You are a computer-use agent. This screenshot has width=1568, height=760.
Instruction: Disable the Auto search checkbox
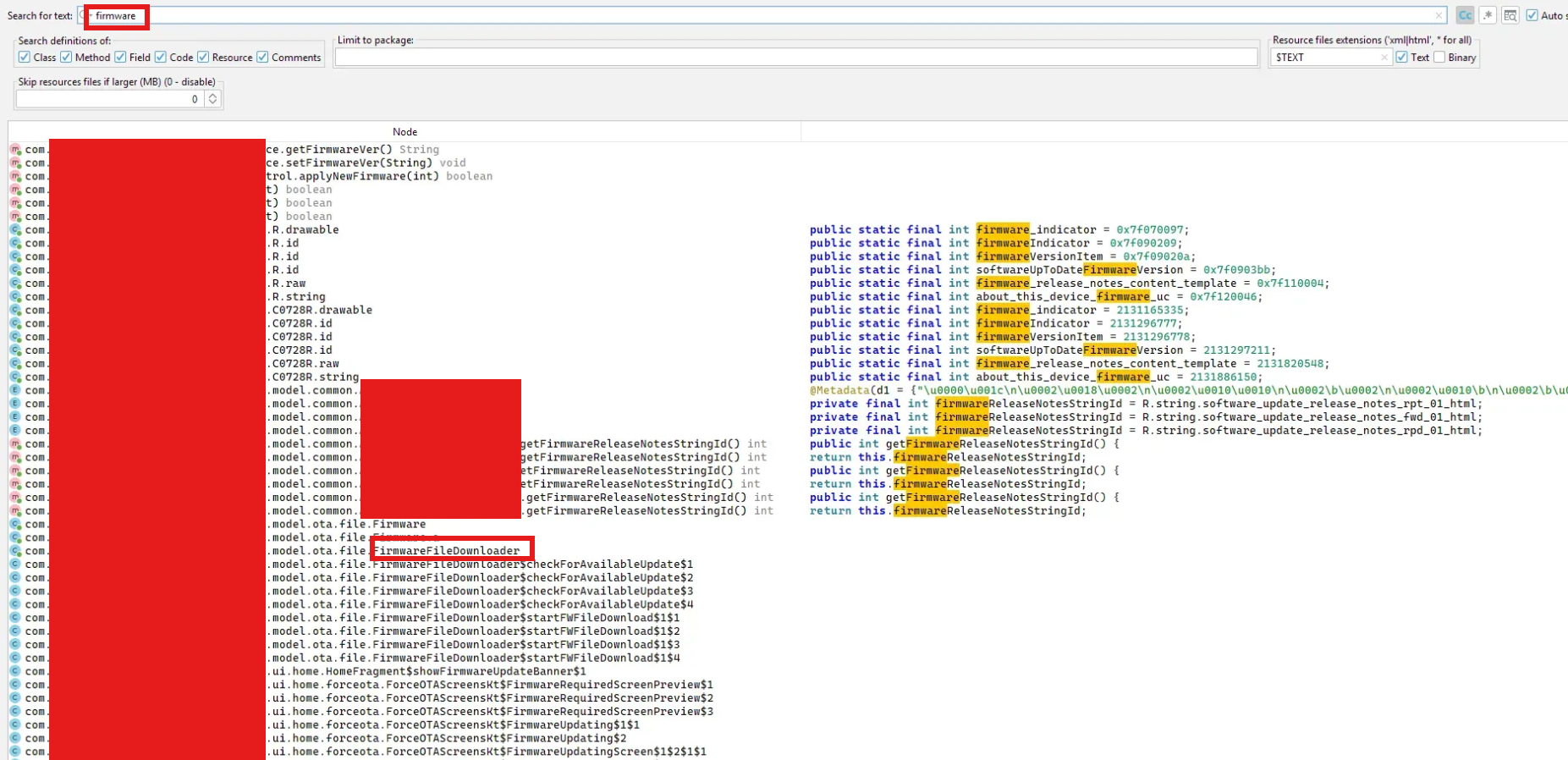click(1532, 15)
